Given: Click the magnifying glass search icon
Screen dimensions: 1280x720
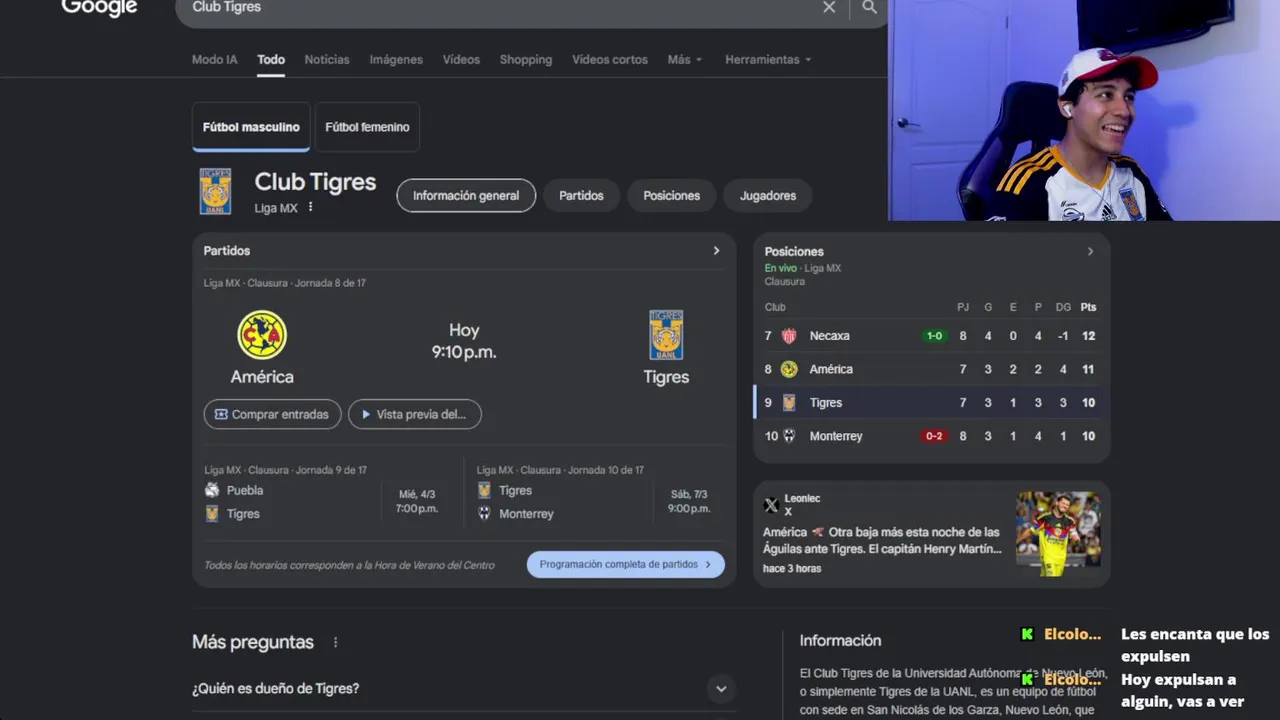Looking at the screenshot, I should click(x=869, y=7).
